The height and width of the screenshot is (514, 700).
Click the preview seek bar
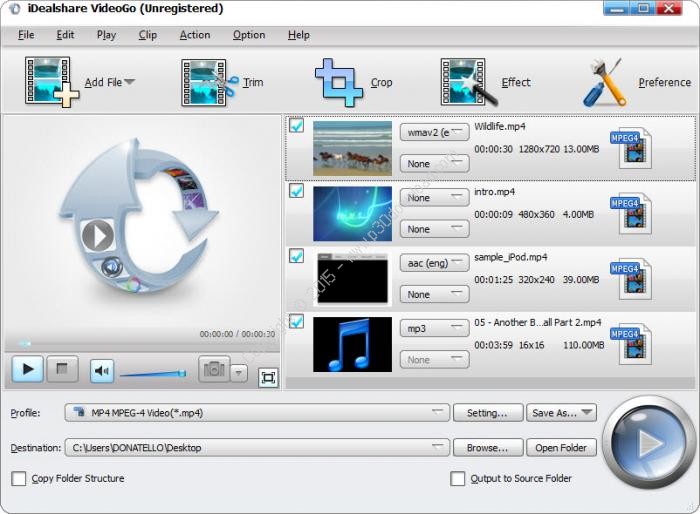[x=142, y=343]
